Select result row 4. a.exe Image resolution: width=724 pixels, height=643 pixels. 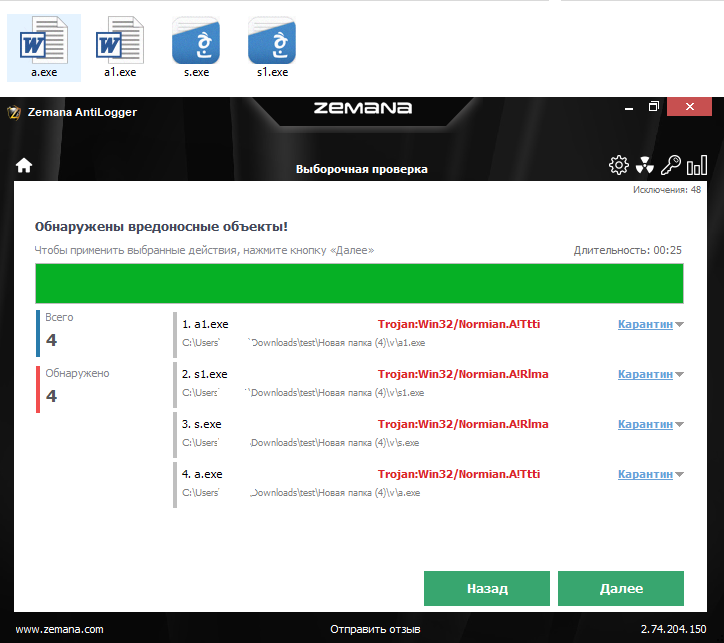click(x=428, y=484)
